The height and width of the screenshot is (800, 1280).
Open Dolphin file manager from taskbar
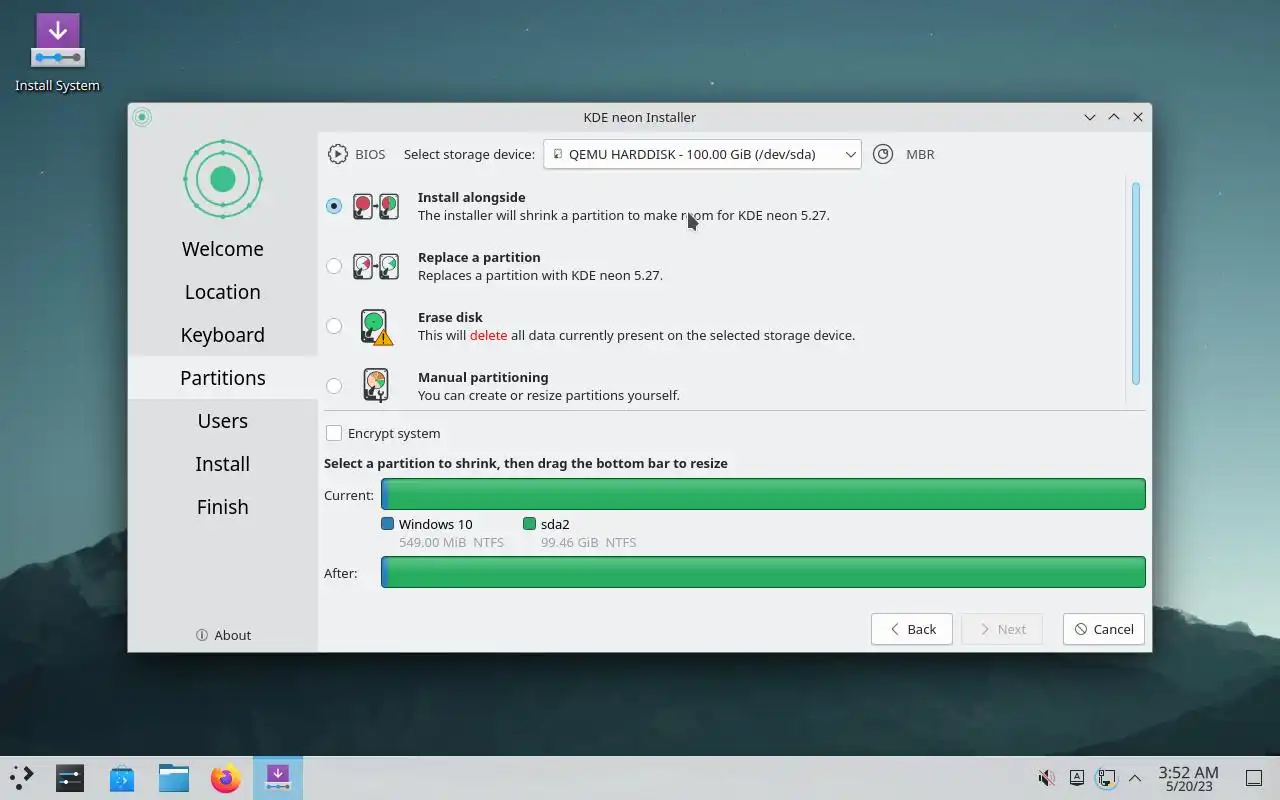174,777
